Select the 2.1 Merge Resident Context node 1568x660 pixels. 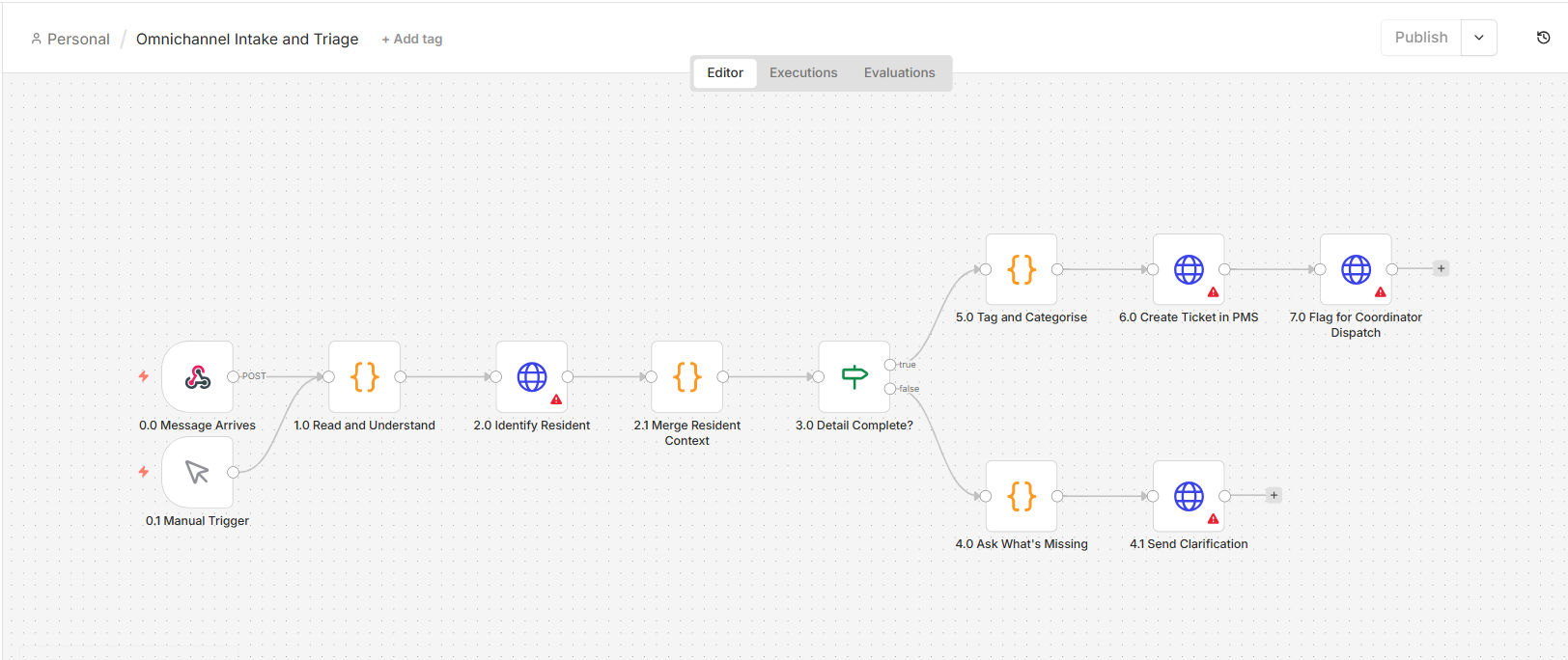click(687, 376)
